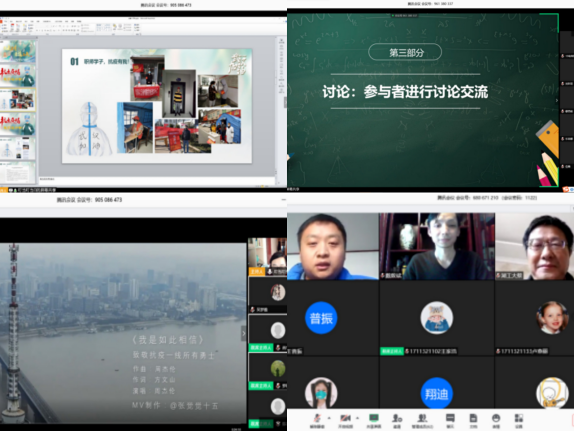Open the video options arrow beside the camera
This screenshot has width=575, height=431.
pyautogui.click(x=357, y=418)
